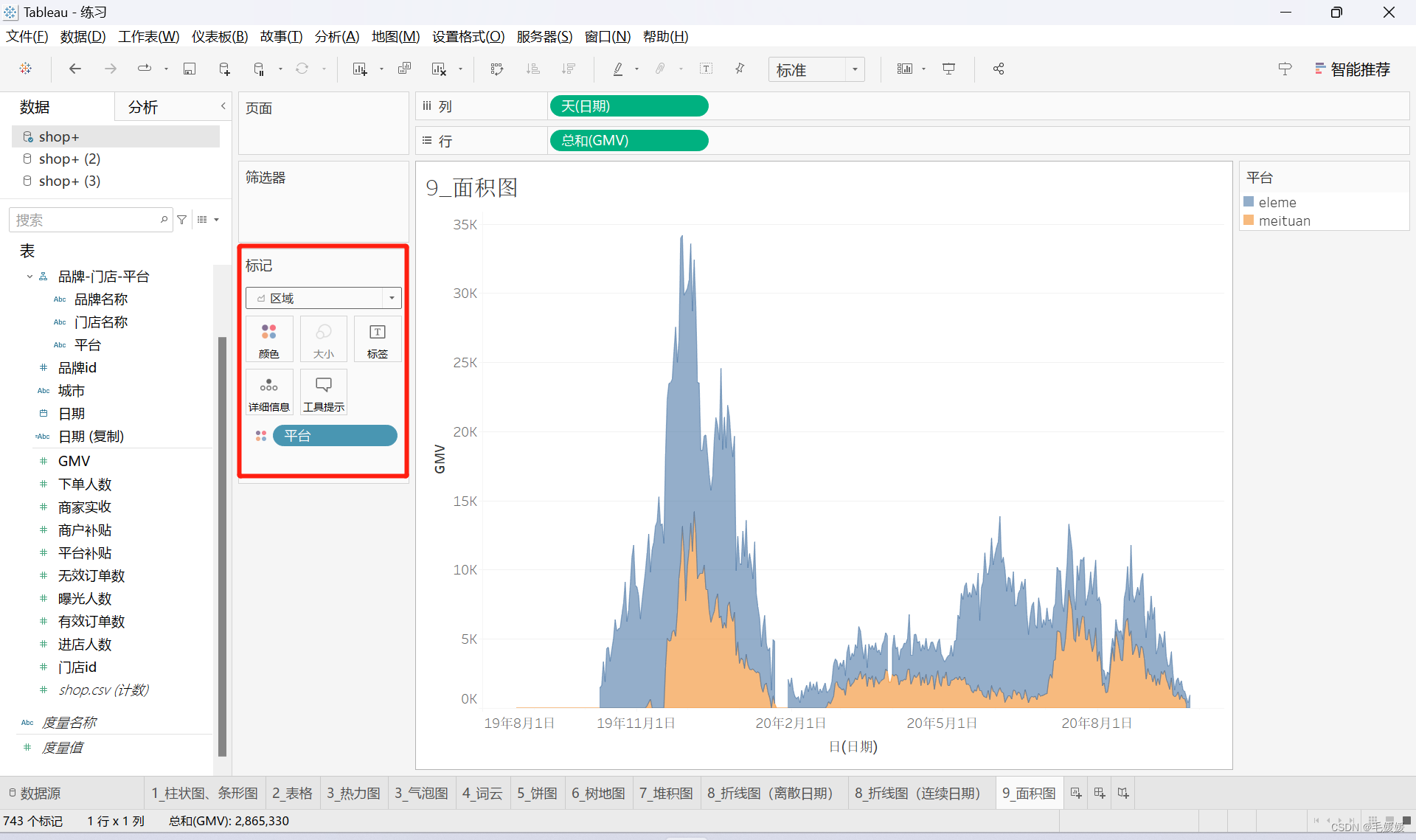Click the new worksheet icon after 9_面积图 tab
This screenshot has width=1416, height=840.
tap(1076, 793)
